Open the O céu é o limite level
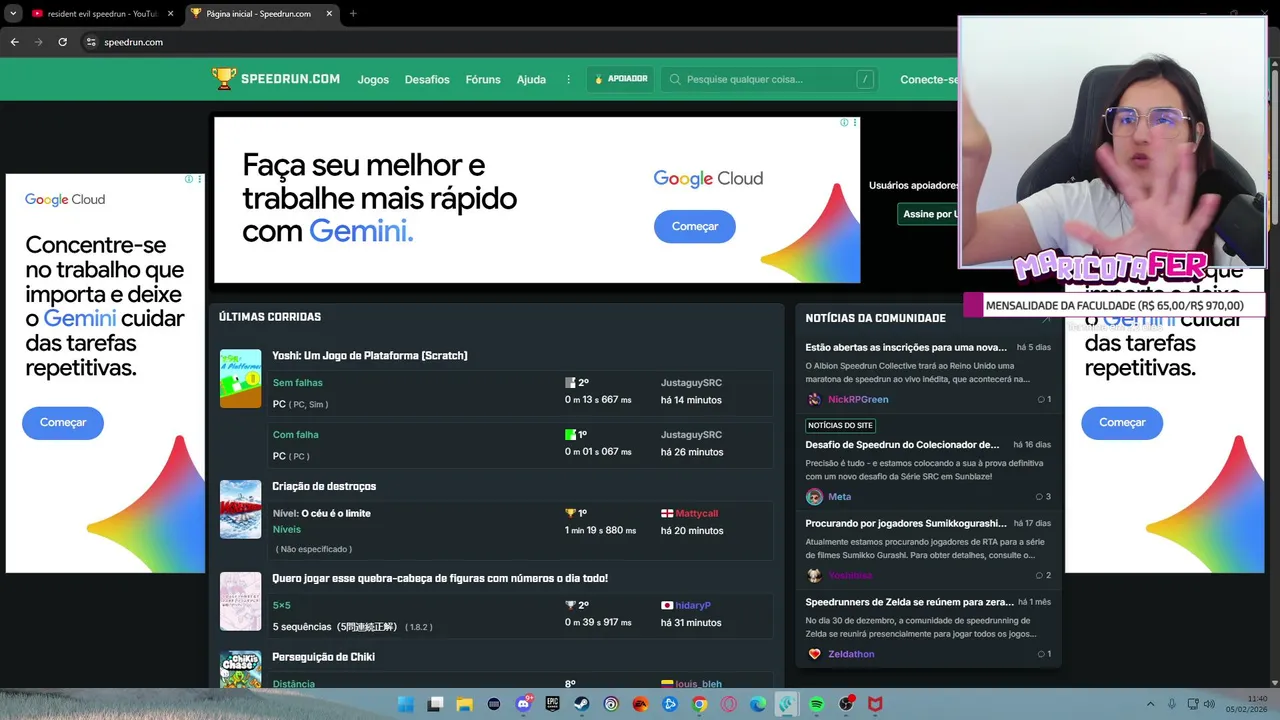 (x=336, y=513)
